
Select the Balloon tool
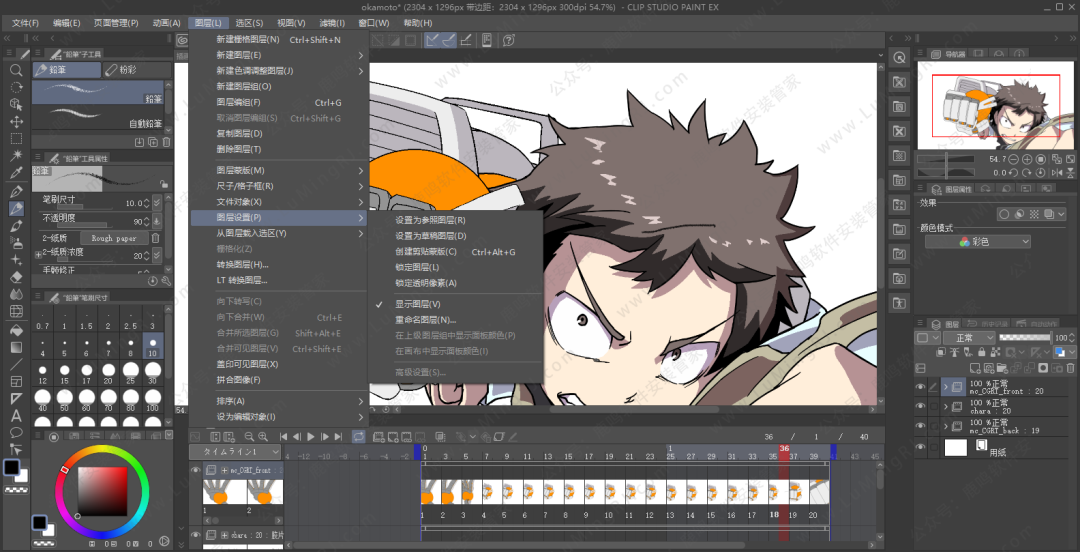[17, 433]
